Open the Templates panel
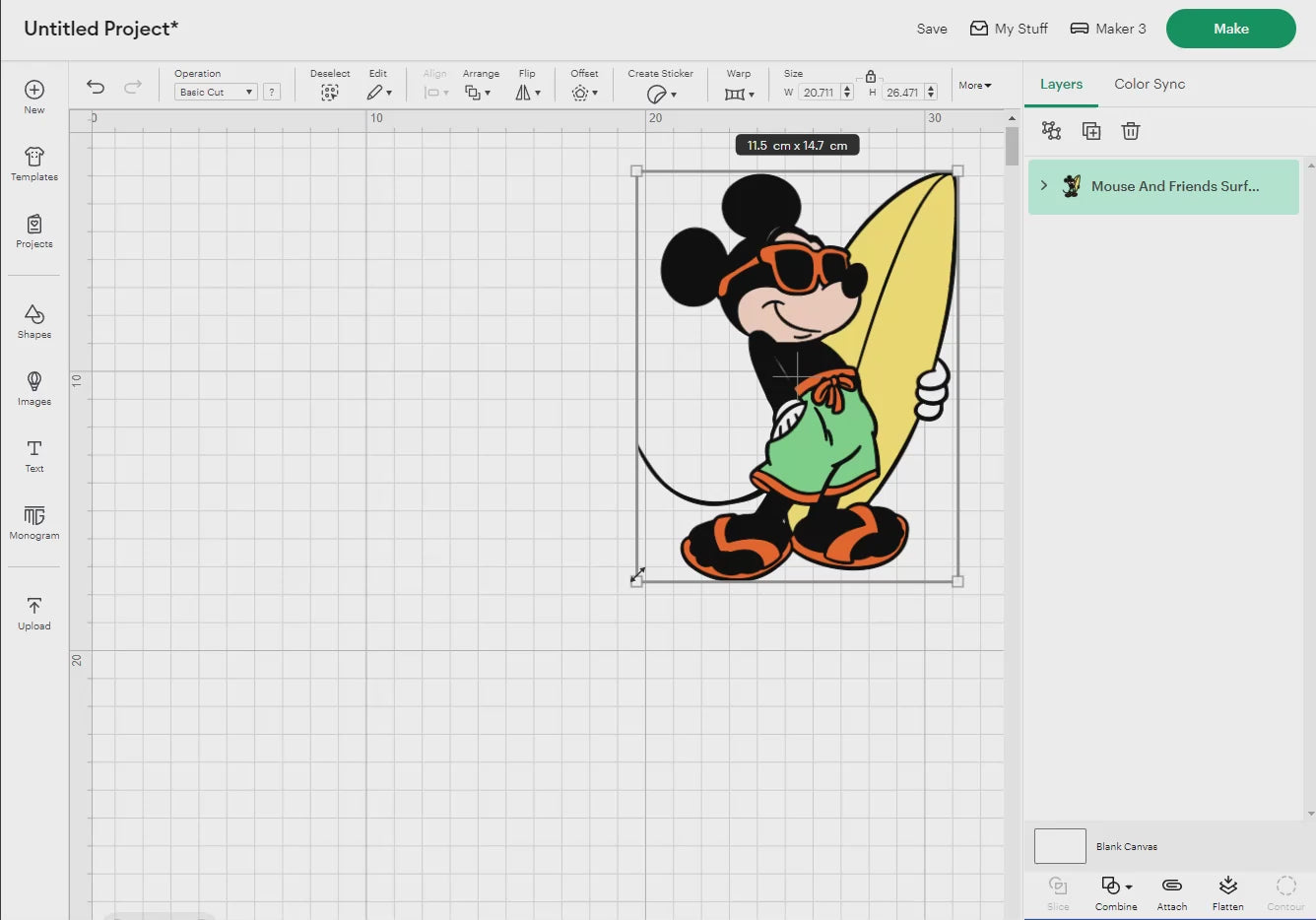The width and height of the screenshot is (1316, 920). pyautogui.click(x=34, y=164)
